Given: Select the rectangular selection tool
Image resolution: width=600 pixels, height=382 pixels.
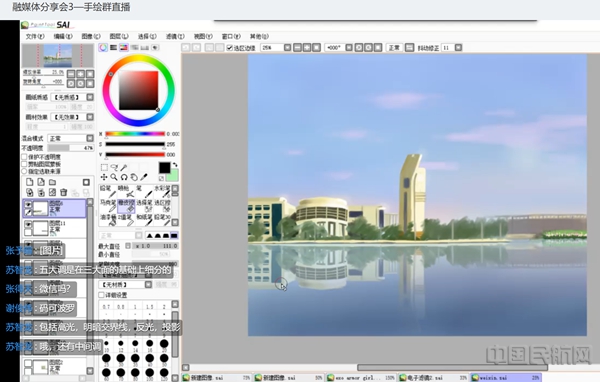Looking at the screenshot, I should [104, 168].
